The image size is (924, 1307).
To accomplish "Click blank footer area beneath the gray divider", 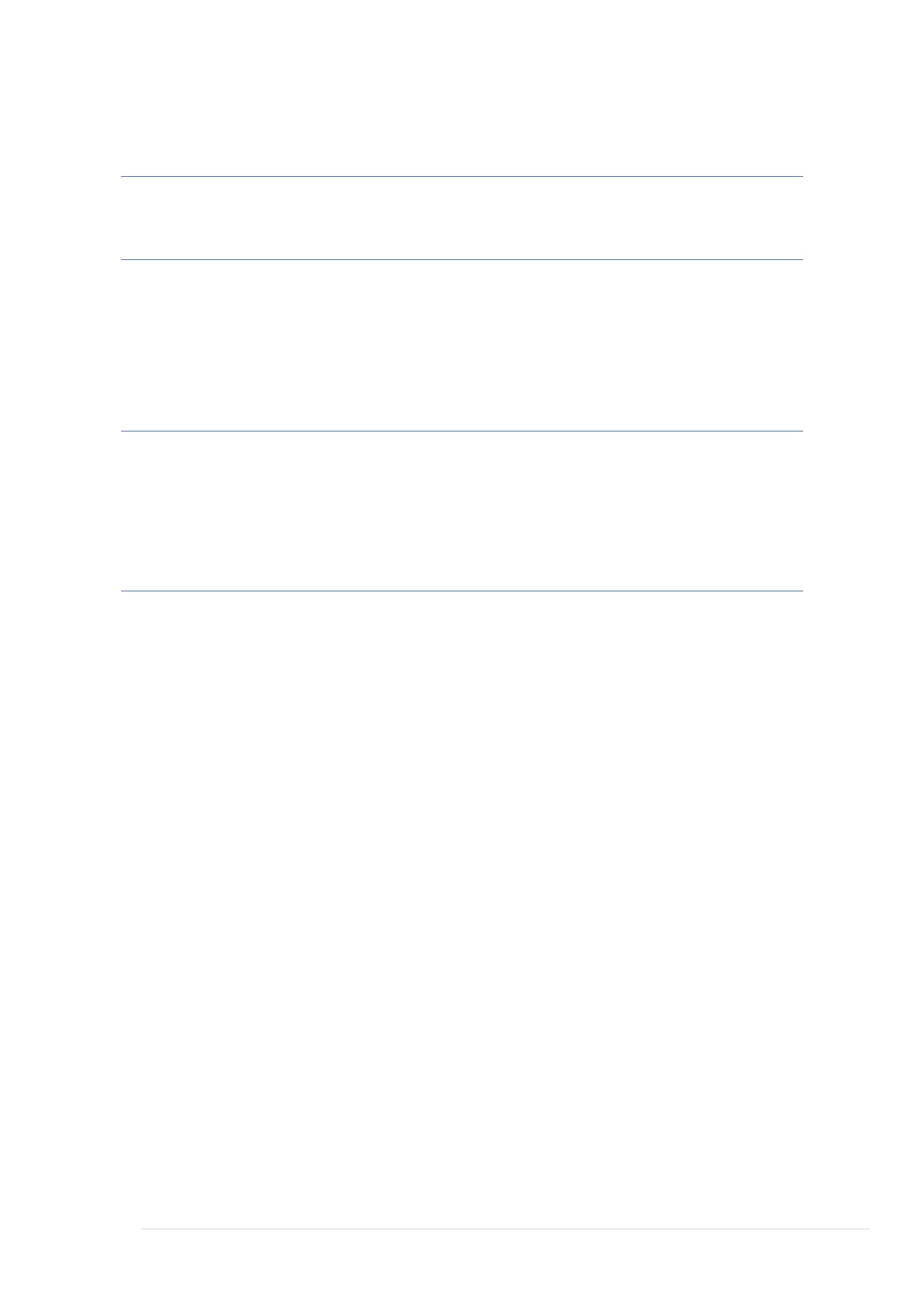I will tap(506, 1268).
